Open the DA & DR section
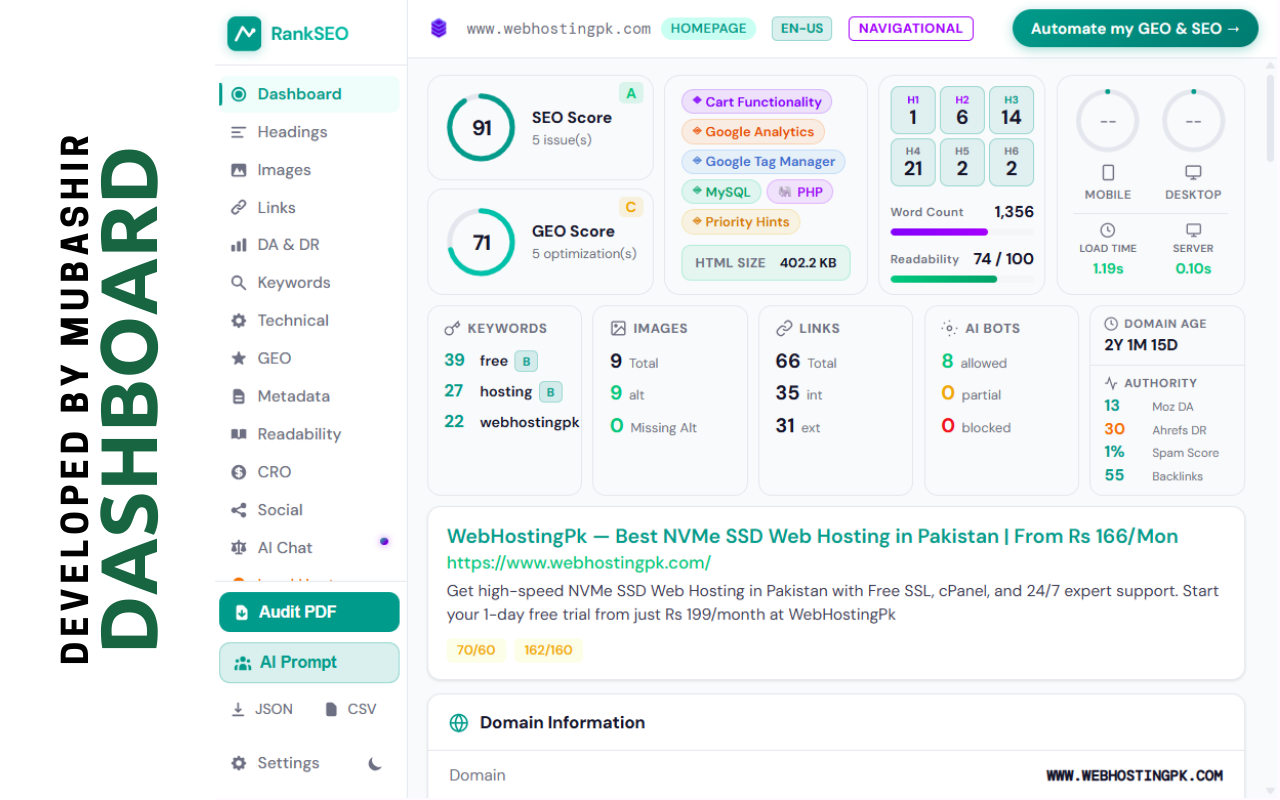Image resolution: width=1280 pixels, height=800 pixels. click(x=309, y=245)
